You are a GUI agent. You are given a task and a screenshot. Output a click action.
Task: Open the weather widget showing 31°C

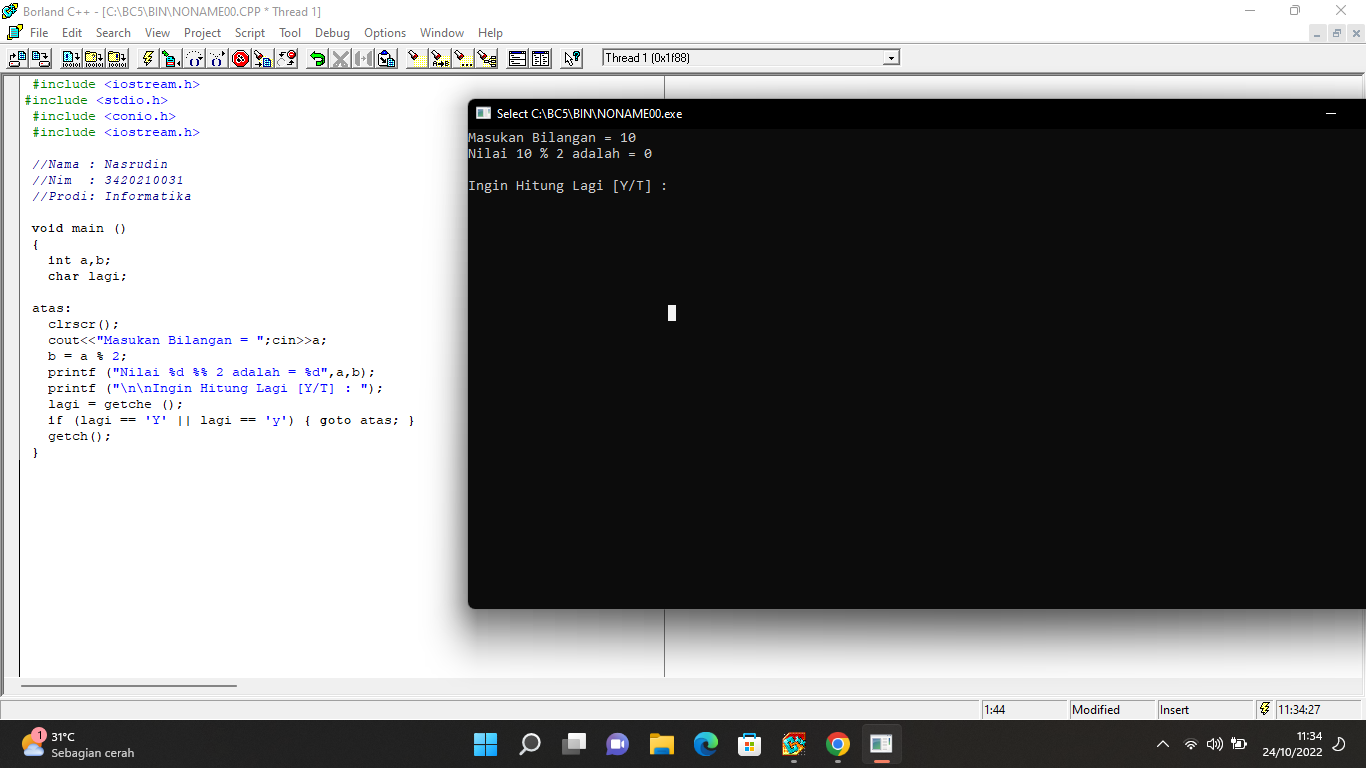tap(78, 744)
